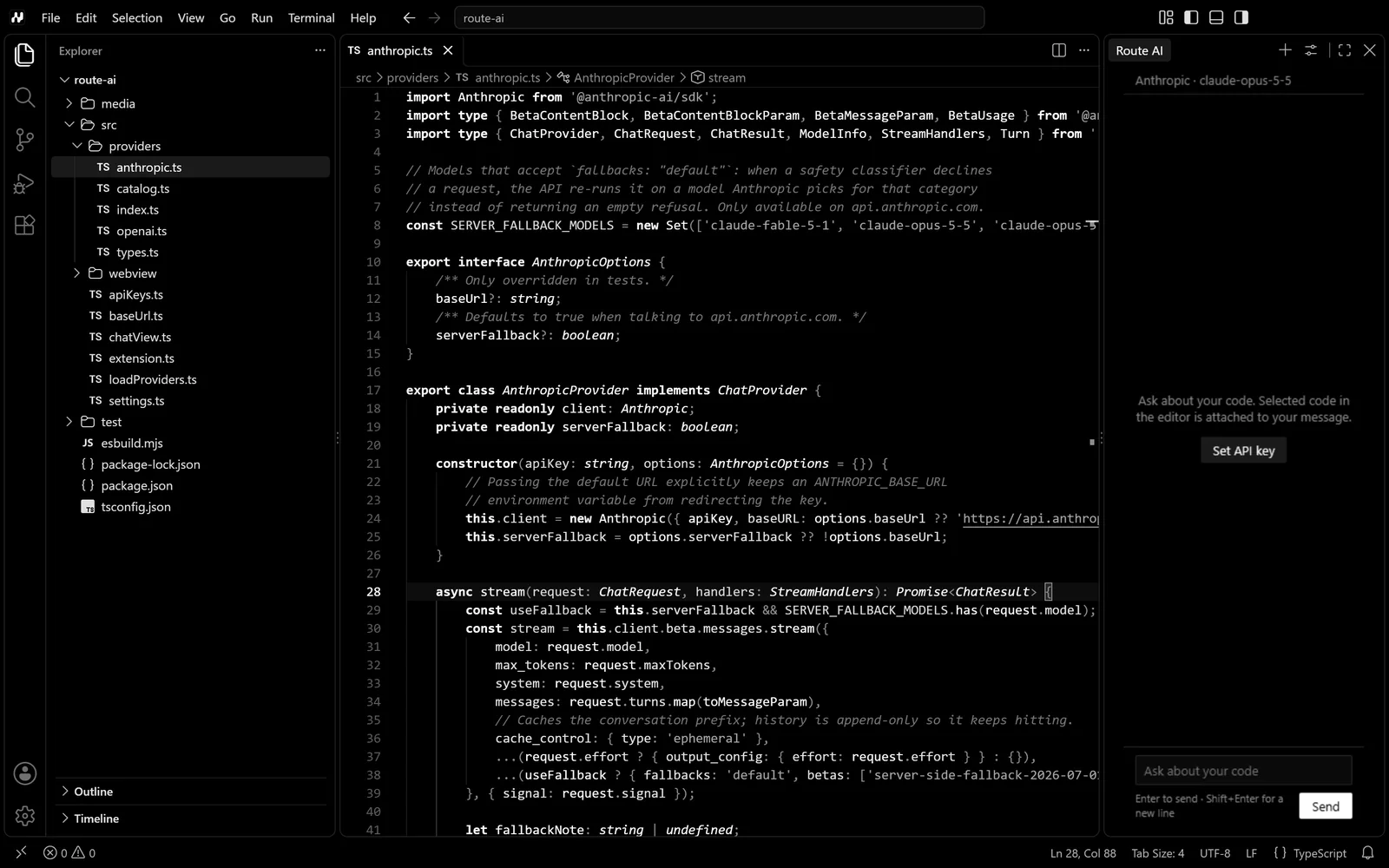
Task: Open Explorer views and more actions ellipsis
Action: [319, 50]
